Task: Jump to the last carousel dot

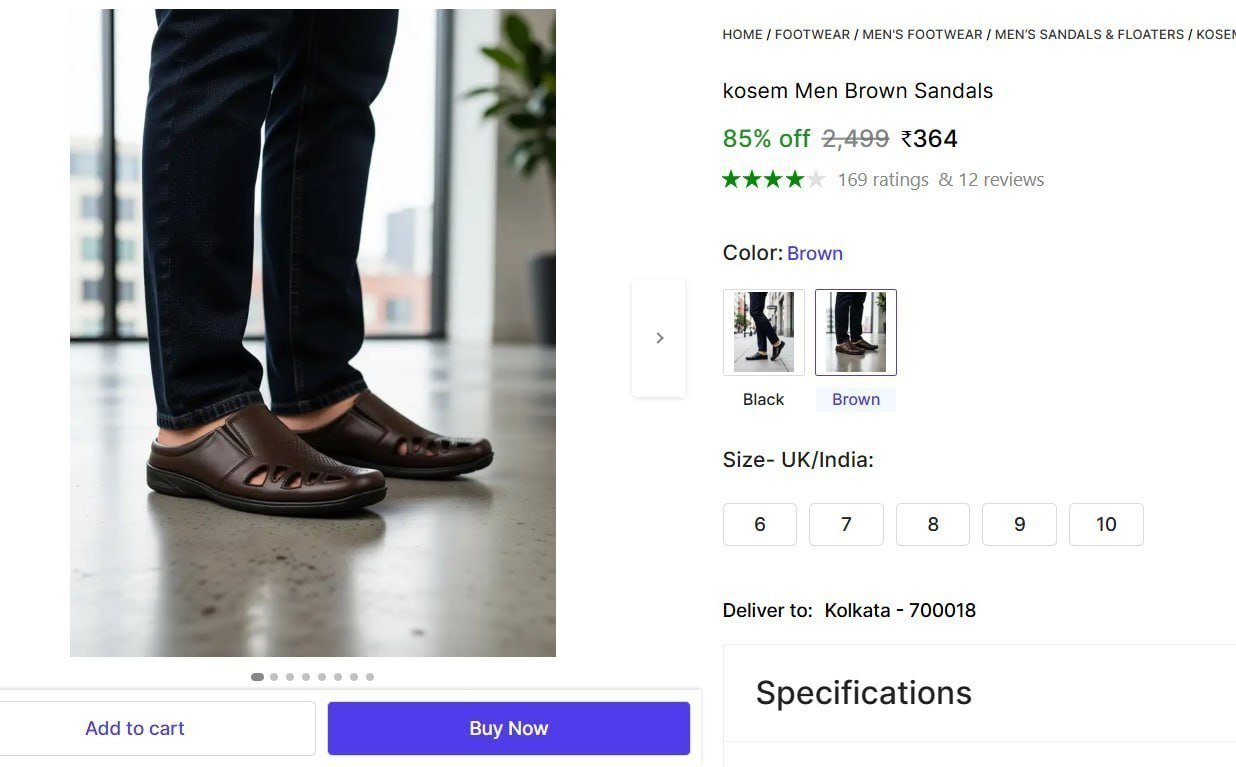Action: coord(370,677)
